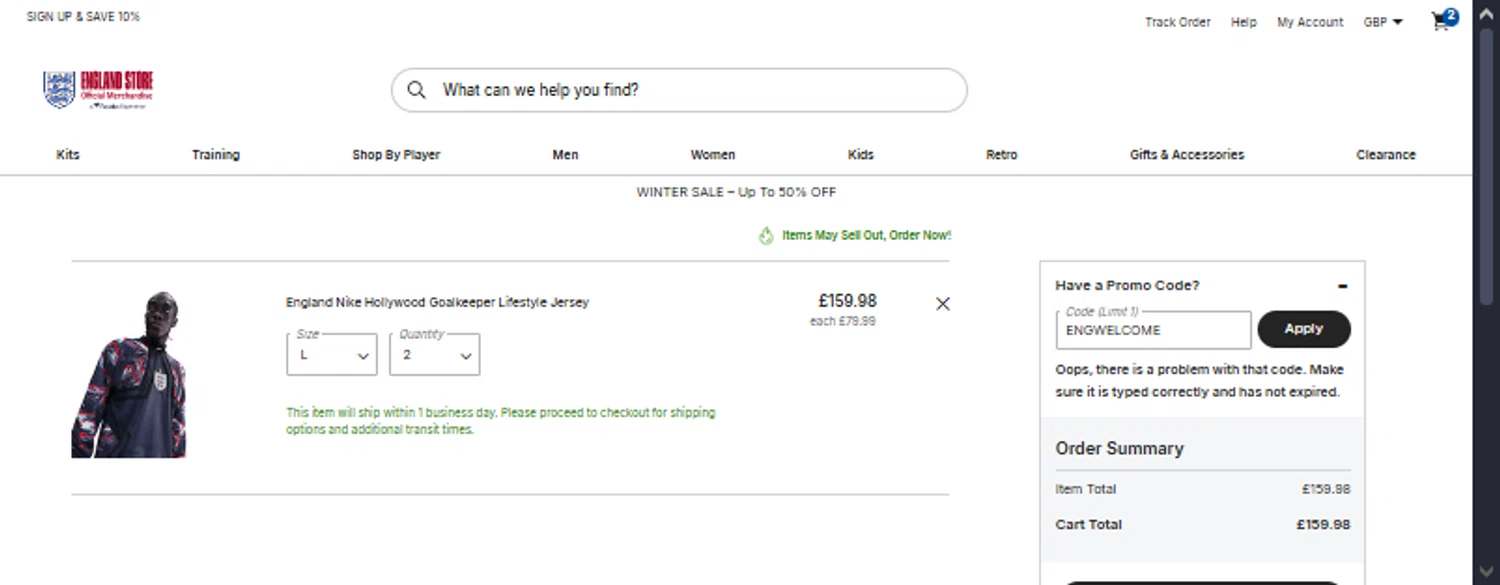Open the Shop By Player menu

396,155
